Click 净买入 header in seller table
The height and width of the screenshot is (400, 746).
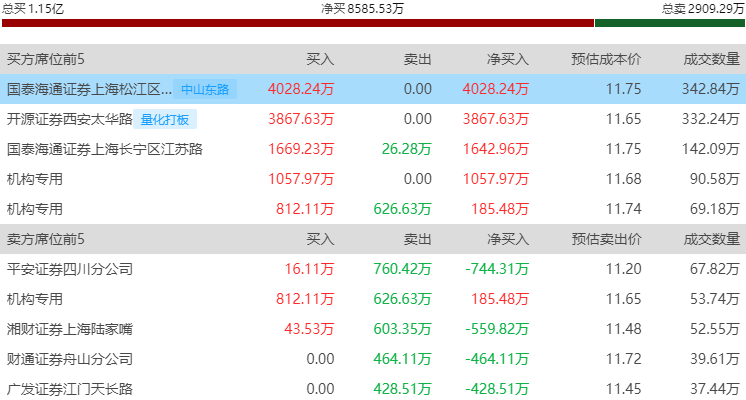[508, 239]
